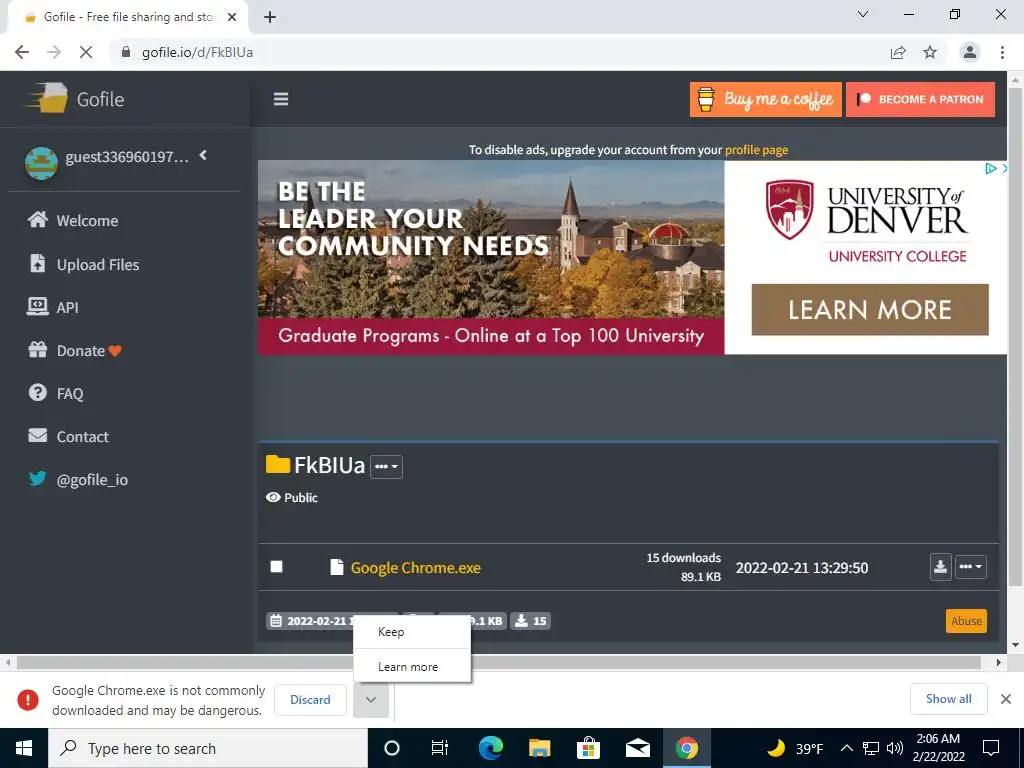Click the Gofile logo icon

coord(46,99)
